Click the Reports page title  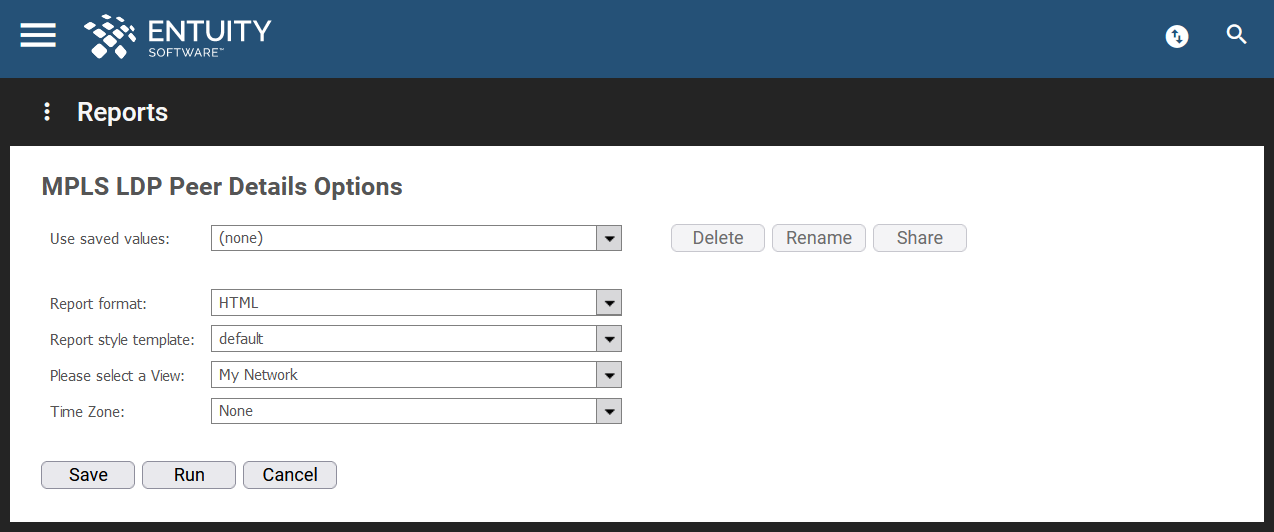coord(122,112)
